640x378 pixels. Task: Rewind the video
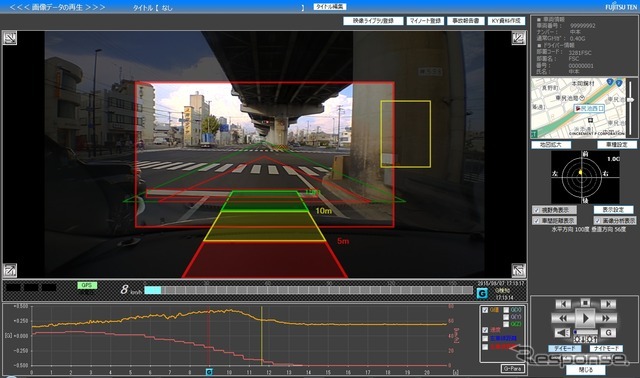[x=563, y=318]
